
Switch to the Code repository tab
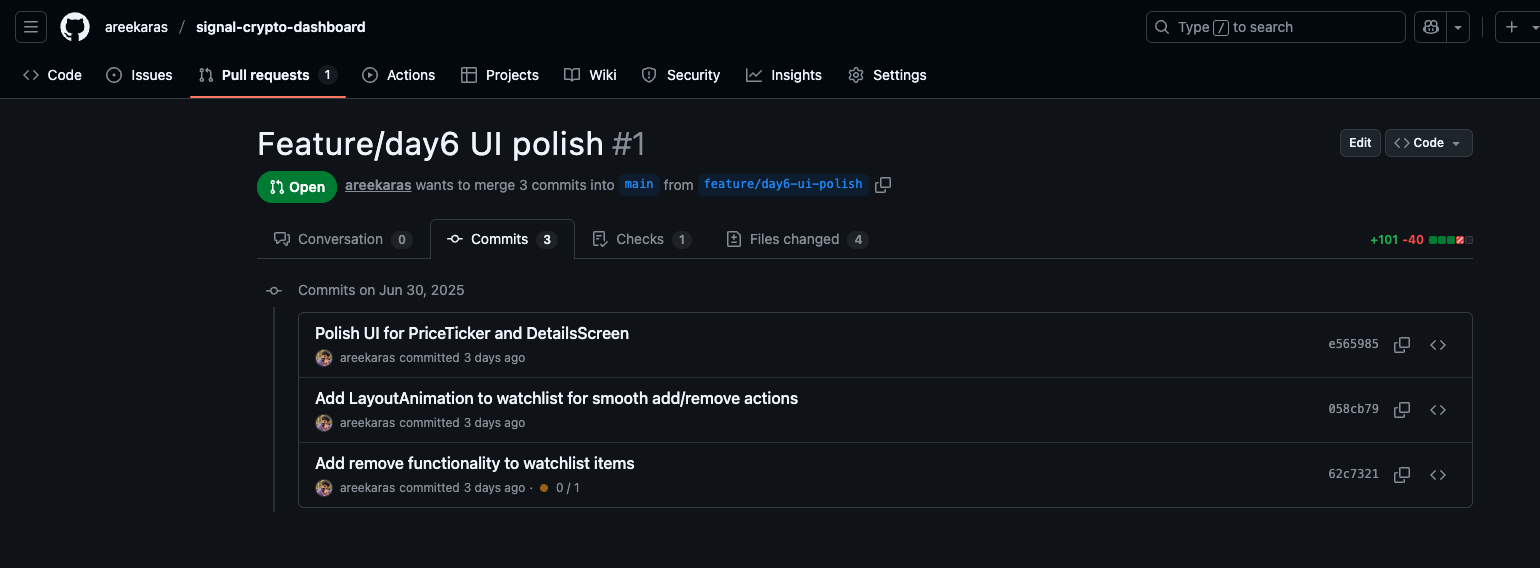52,75
